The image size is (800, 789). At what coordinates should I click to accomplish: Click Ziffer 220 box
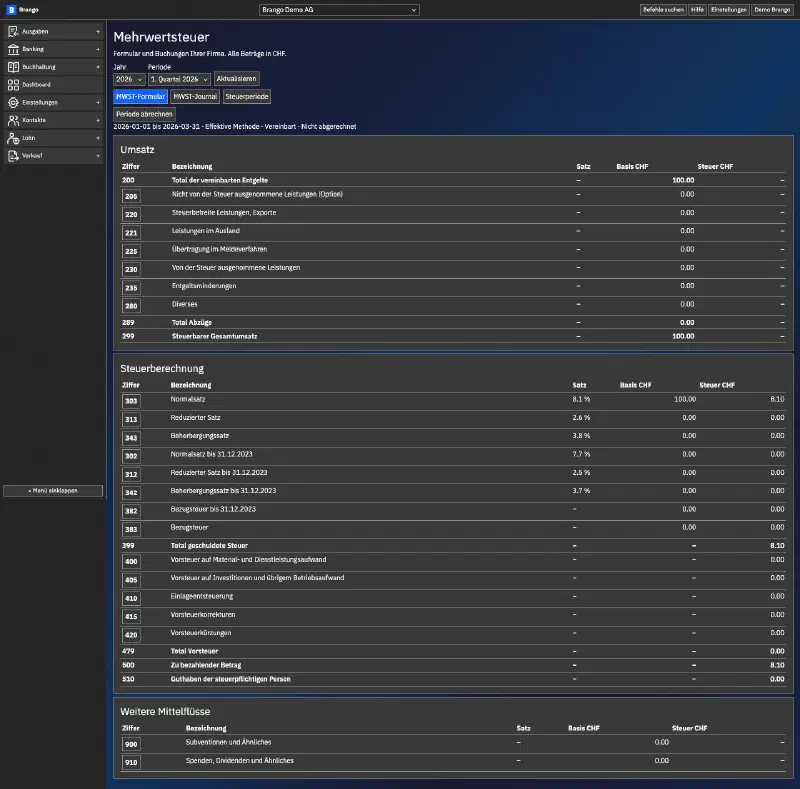point(131,214)
